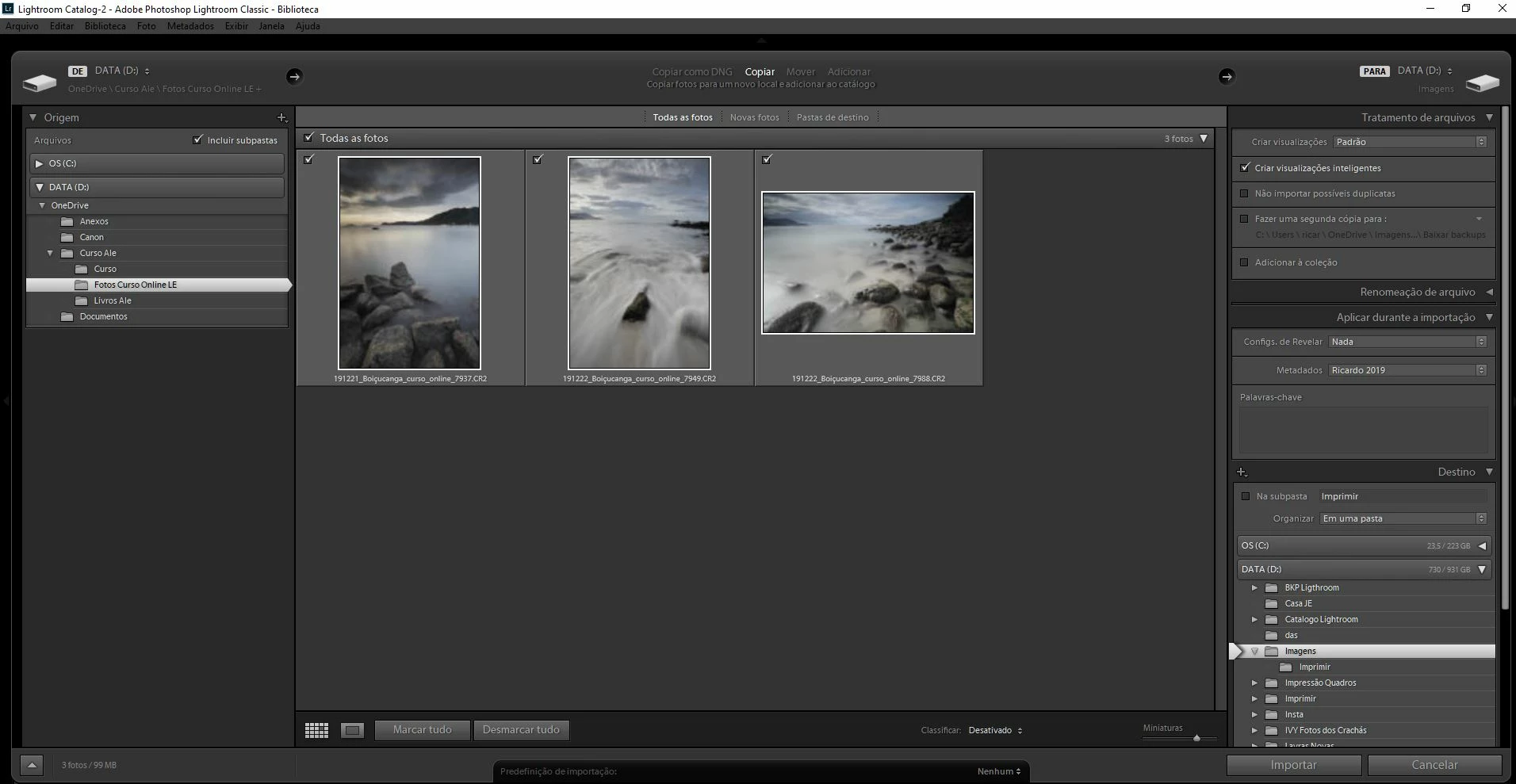Switch to the Novas fotos tab
The width and height of the screenshot is (1516, 784).
click(754, 117)
